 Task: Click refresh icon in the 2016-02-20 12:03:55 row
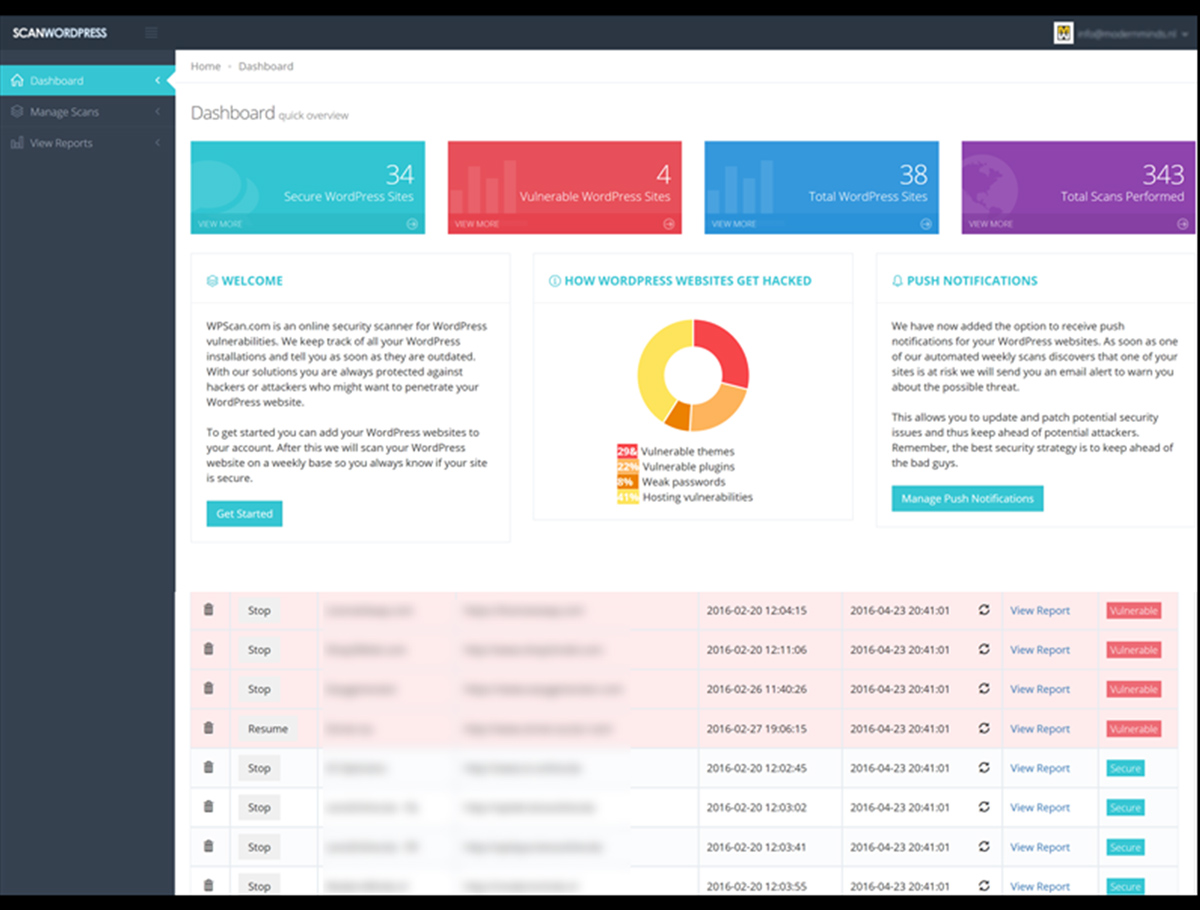[x=984, y=885]
